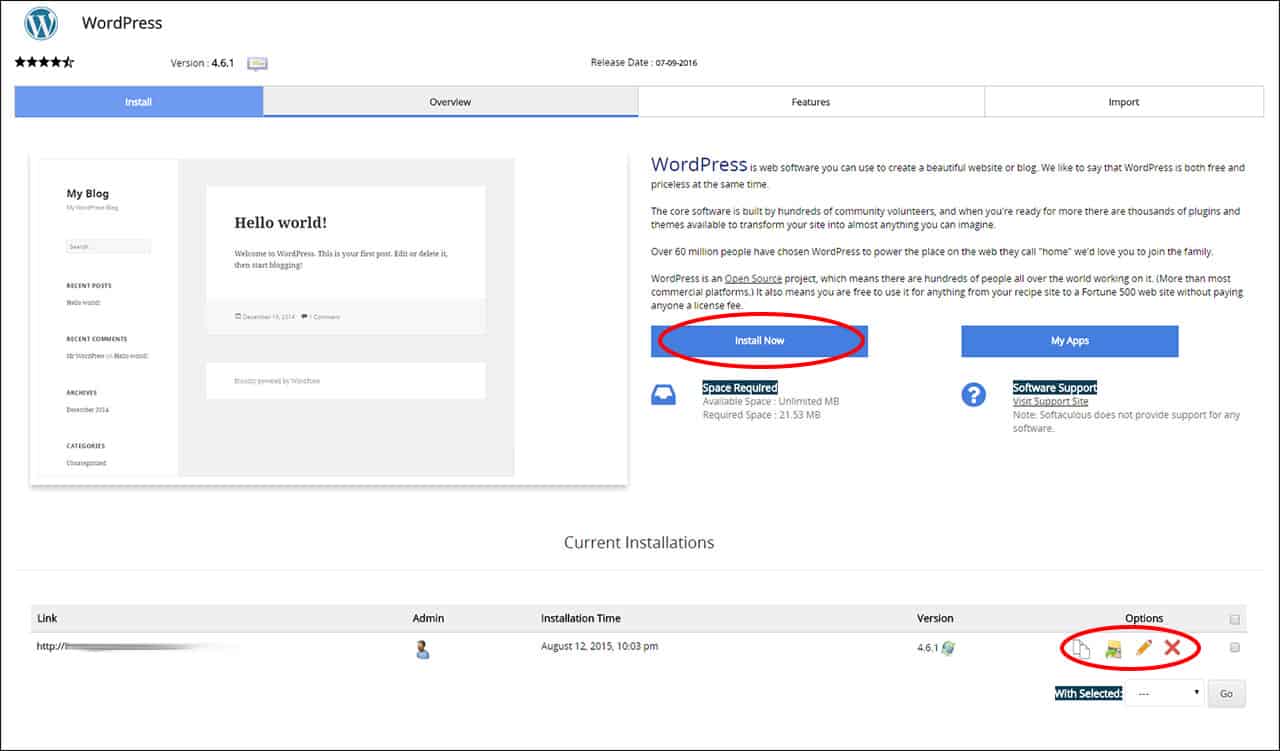This screenshot has height=751, width=1280.
Task: Click the backup icon in Options
Action: (1112, 649)
